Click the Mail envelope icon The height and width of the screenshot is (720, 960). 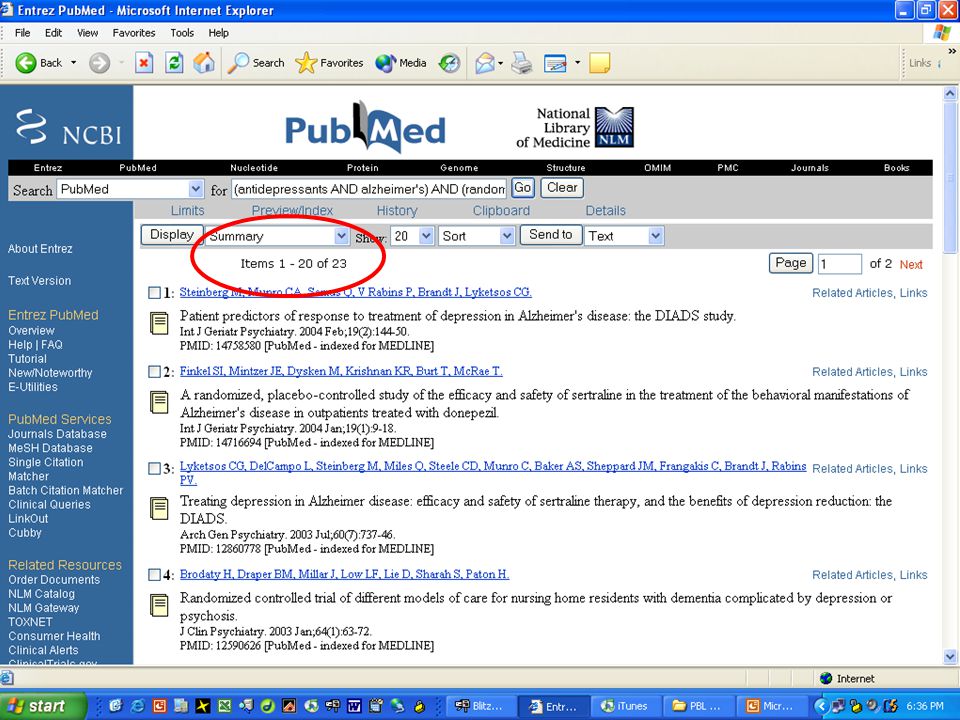484,62
